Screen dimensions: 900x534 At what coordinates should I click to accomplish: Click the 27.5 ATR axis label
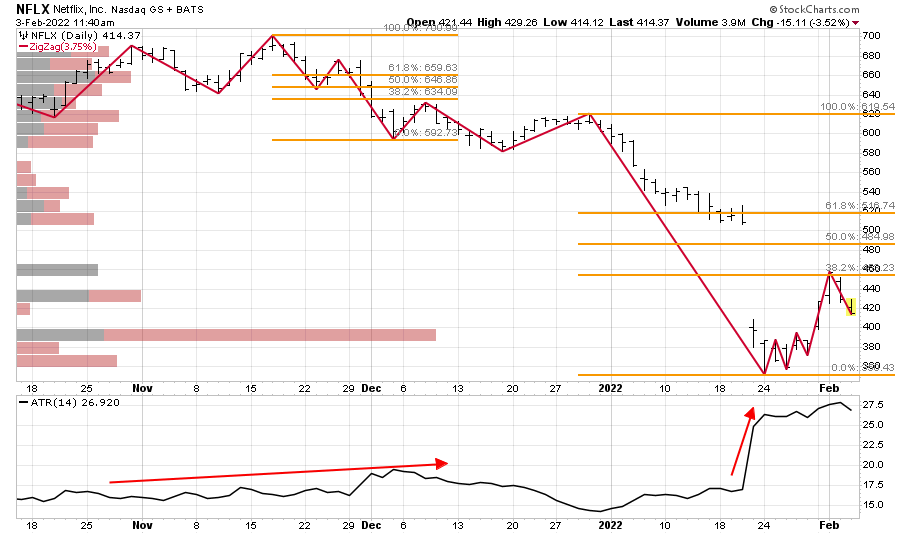pos(872,405)
